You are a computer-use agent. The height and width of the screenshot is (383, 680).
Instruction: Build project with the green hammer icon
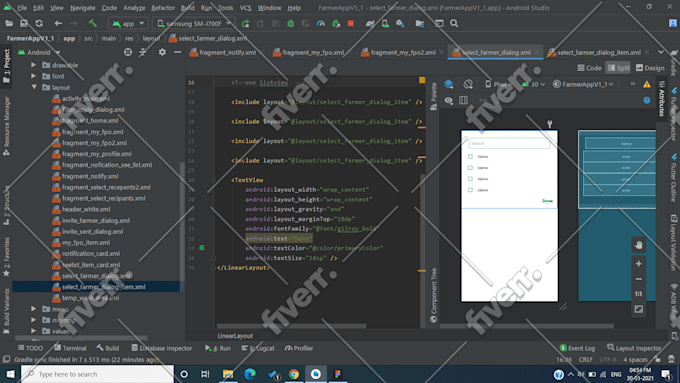[93, 23]
